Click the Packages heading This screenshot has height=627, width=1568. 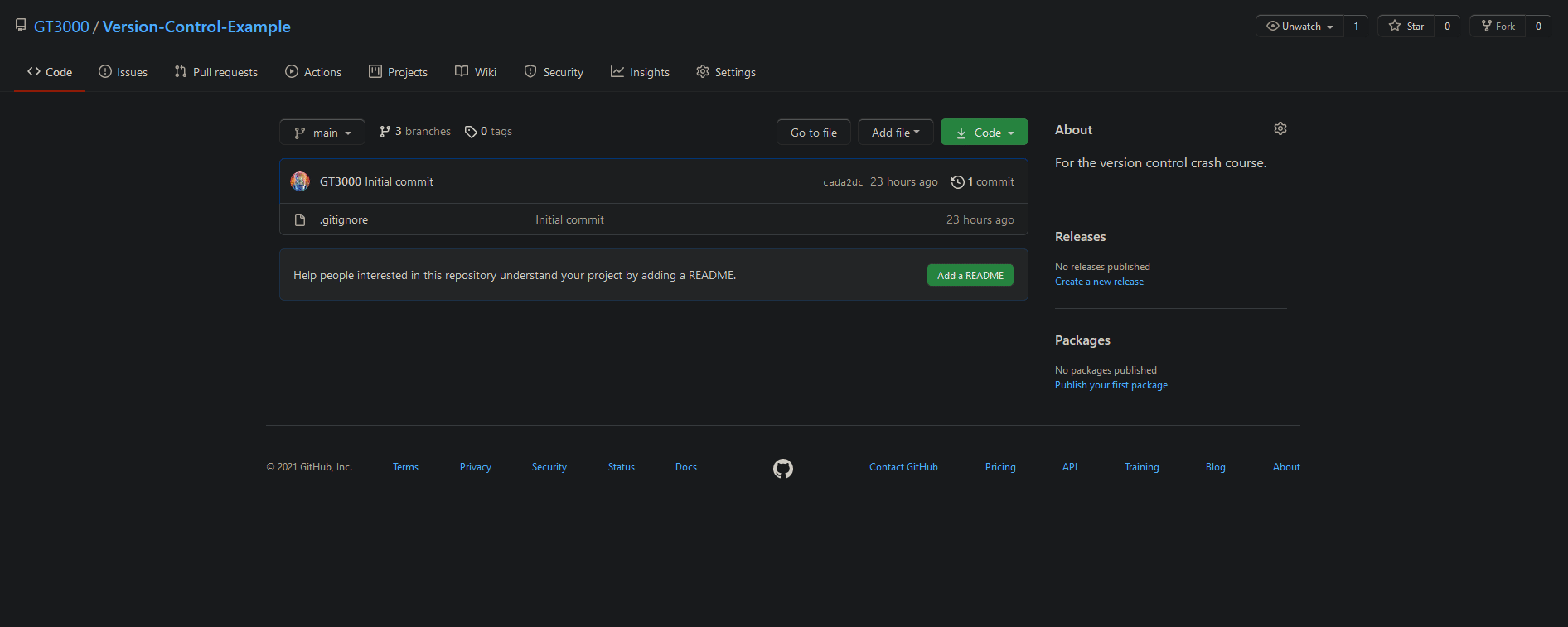[1082, 340]
